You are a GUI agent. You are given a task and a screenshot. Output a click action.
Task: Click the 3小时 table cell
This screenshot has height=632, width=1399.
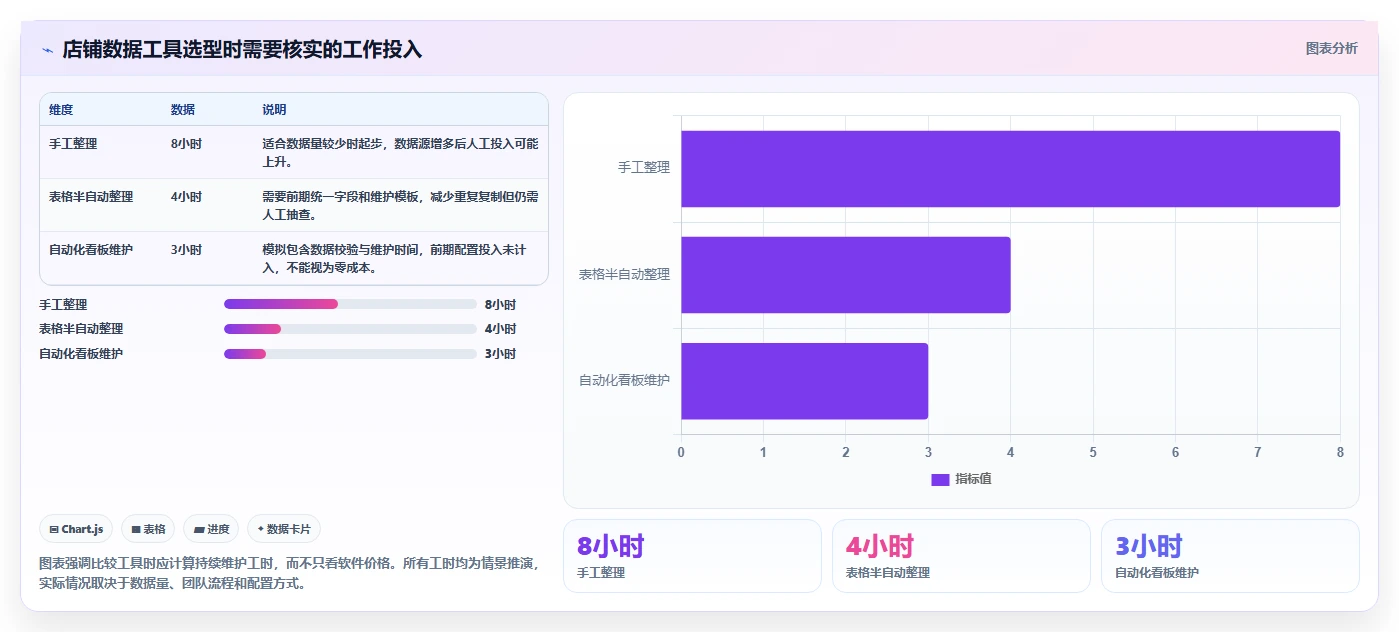pyautogui.click(x=186, y=250)
